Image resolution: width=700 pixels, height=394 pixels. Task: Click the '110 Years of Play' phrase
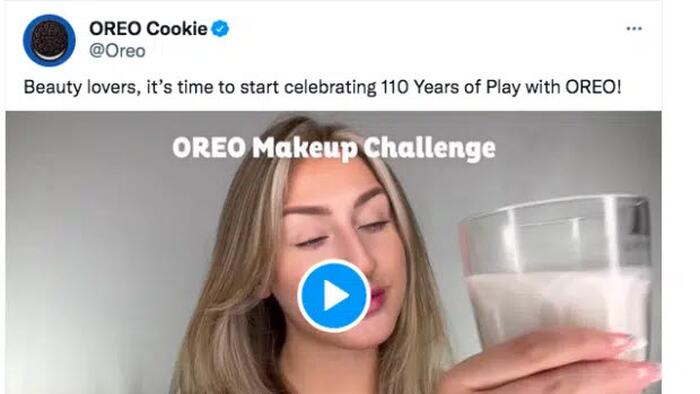pos(450,87)
